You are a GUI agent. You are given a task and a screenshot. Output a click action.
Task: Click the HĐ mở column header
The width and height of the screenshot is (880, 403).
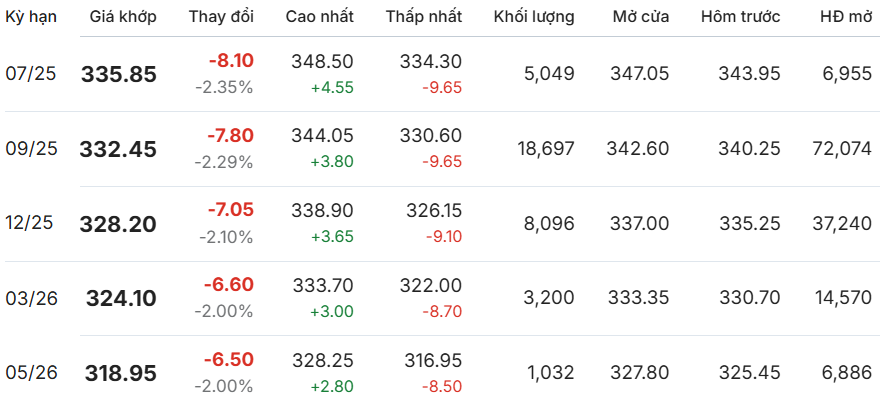tap(845, 17)
